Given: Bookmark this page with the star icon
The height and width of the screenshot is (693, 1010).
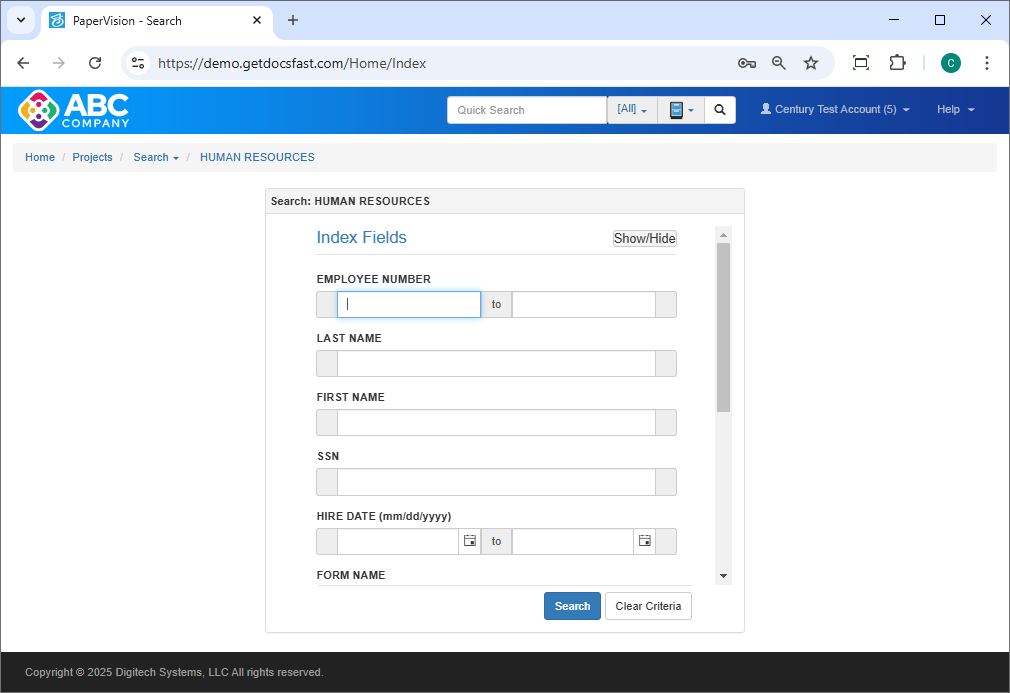Looking at the screenshot, I should click(811, 63).
